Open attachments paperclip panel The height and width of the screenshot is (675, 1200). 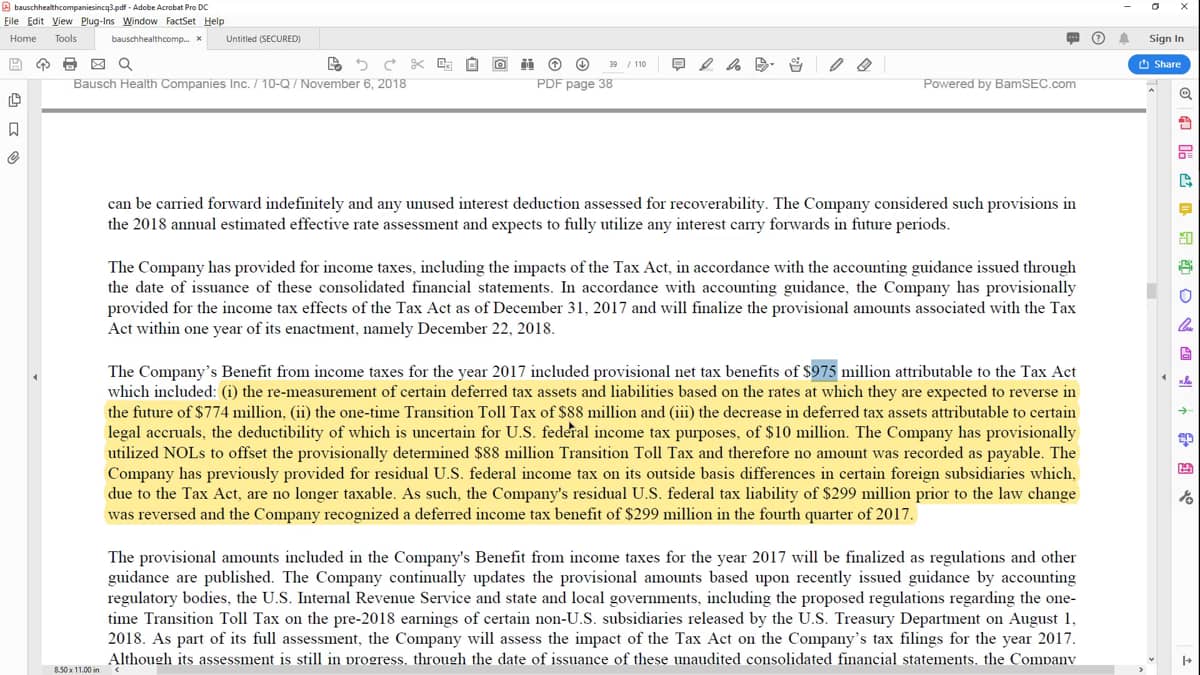14,158
